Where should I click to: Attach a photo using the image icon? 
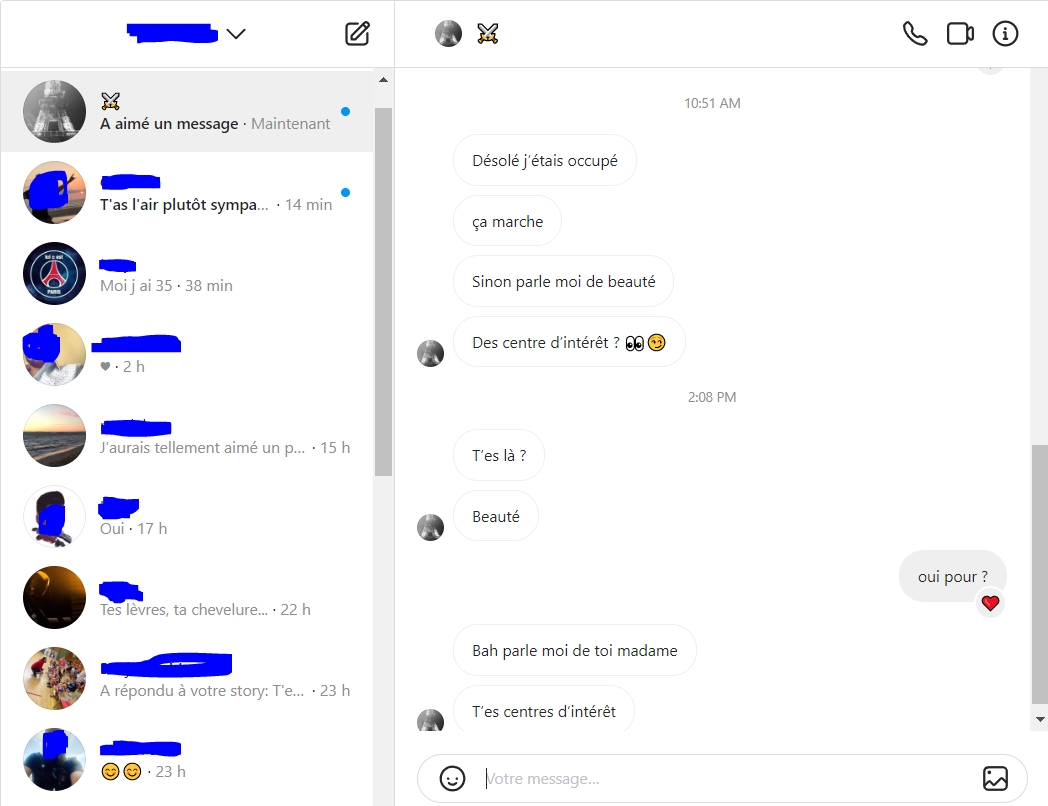coord(995,779)
